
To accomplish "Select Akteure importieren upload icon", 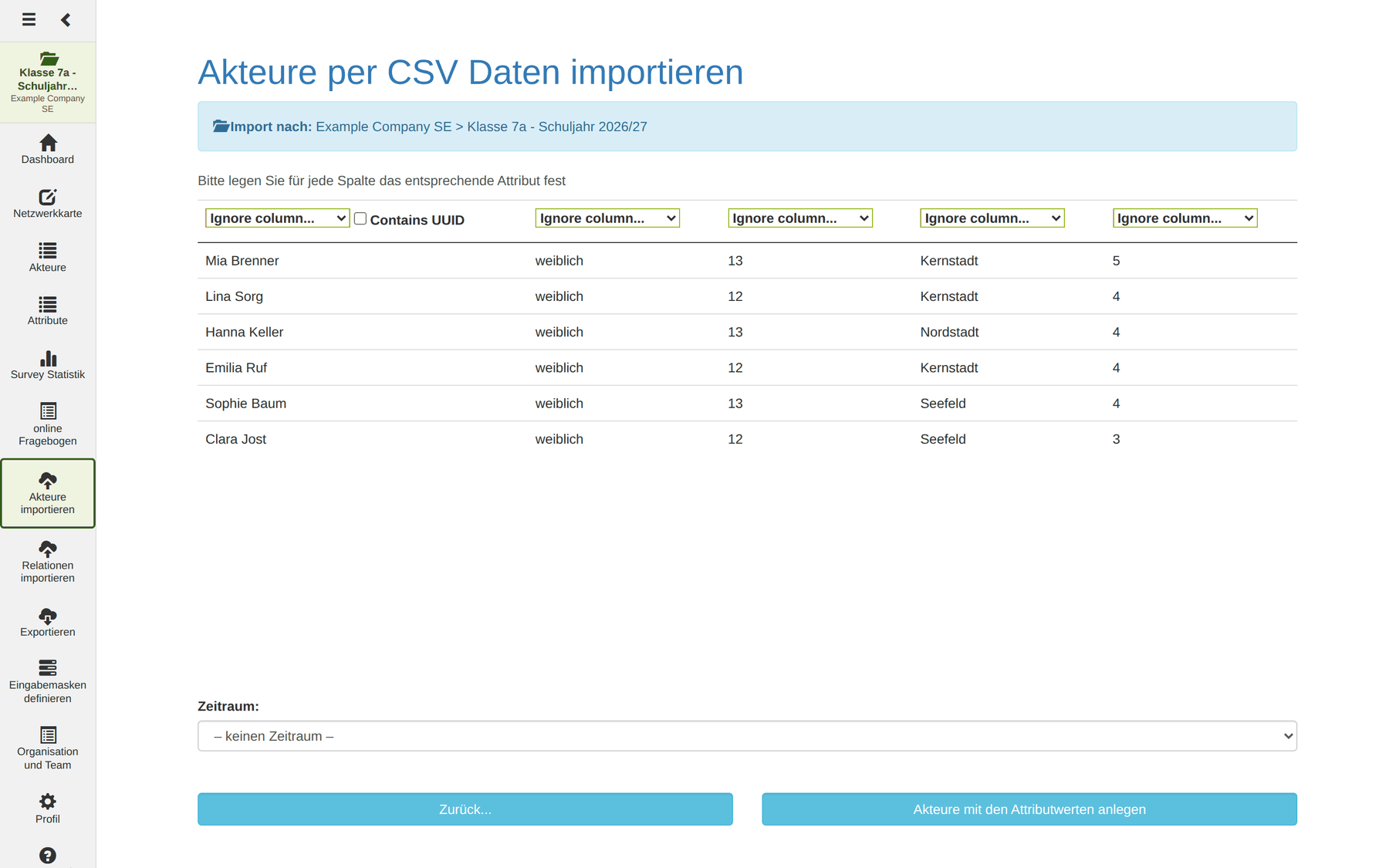I will point(48,480).
